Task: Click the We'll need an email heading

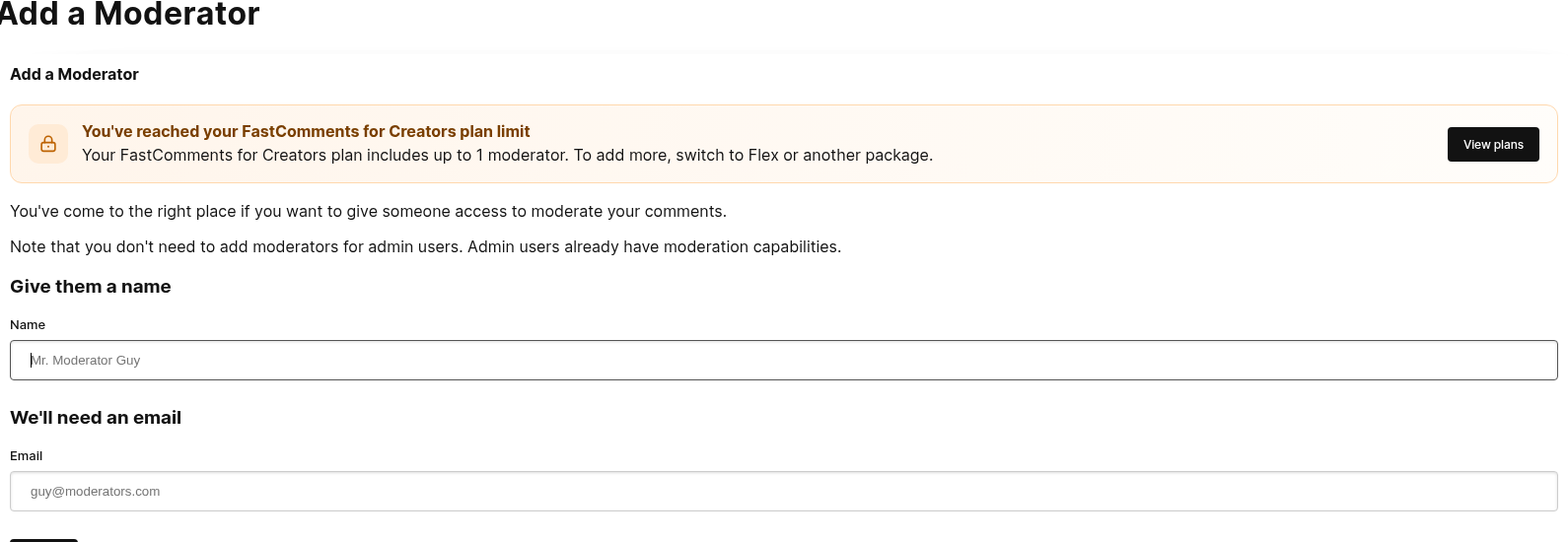Action: click(x=96, y=418)
